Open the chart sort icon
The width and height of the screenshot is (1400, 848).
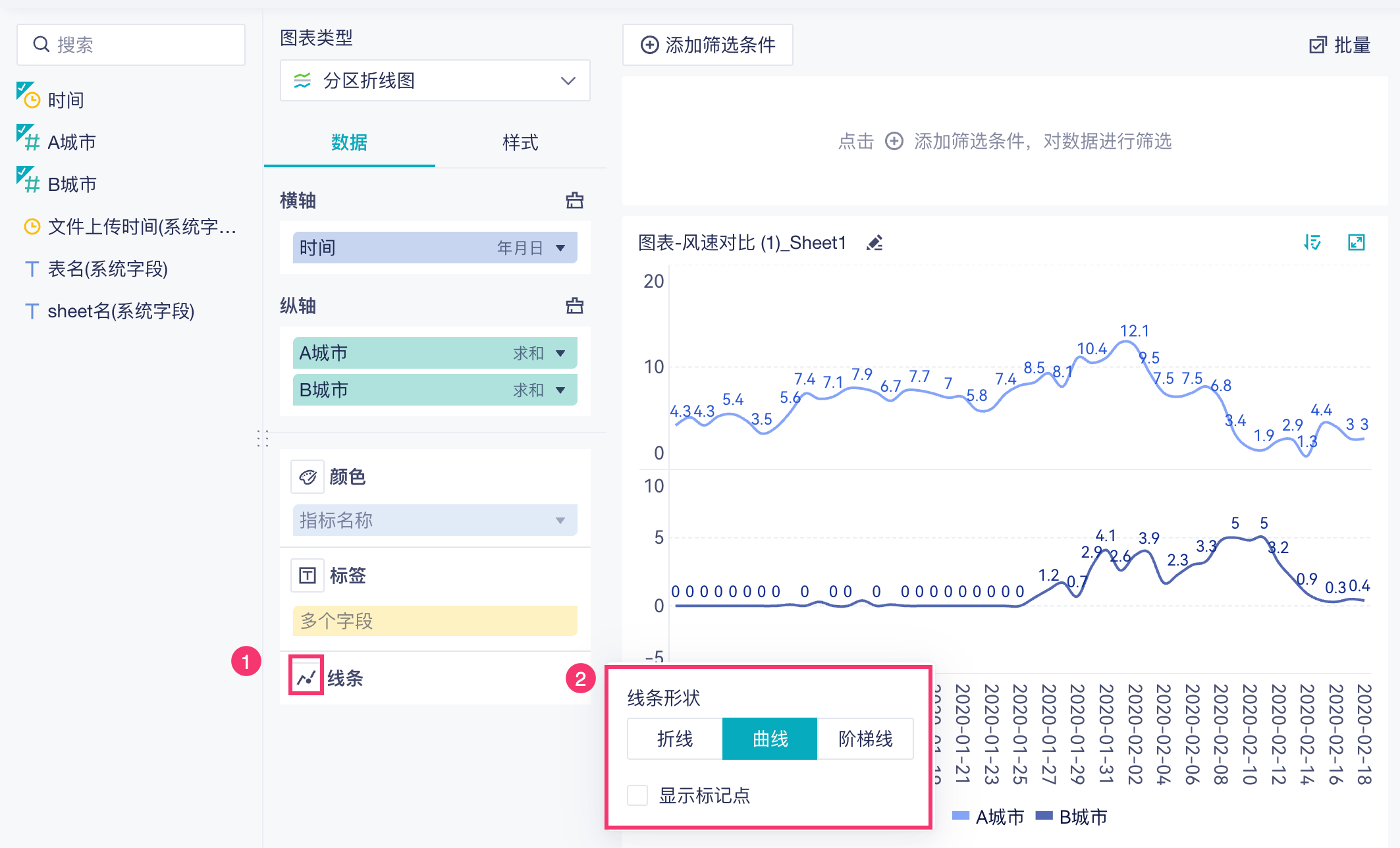[1312, 242]
